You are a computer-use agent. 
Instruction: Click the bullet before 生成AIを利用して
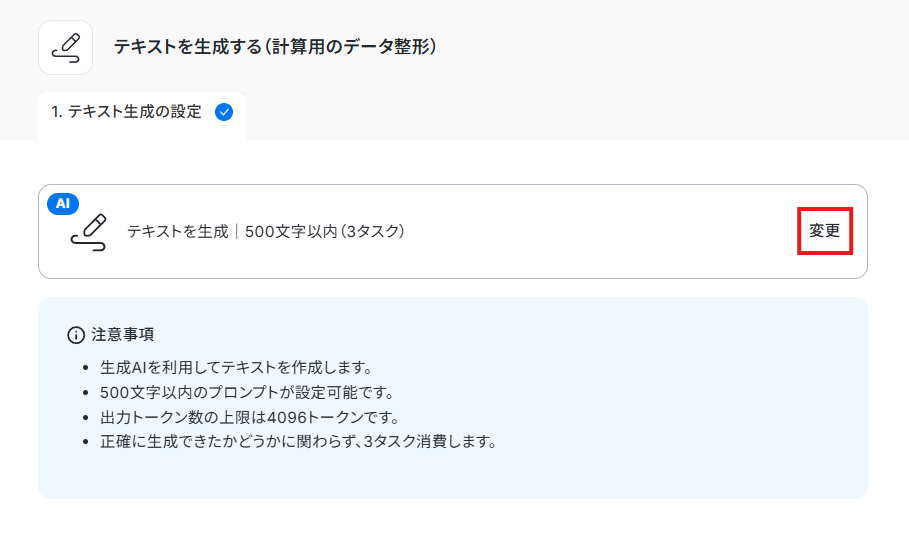tap(86, 368)
